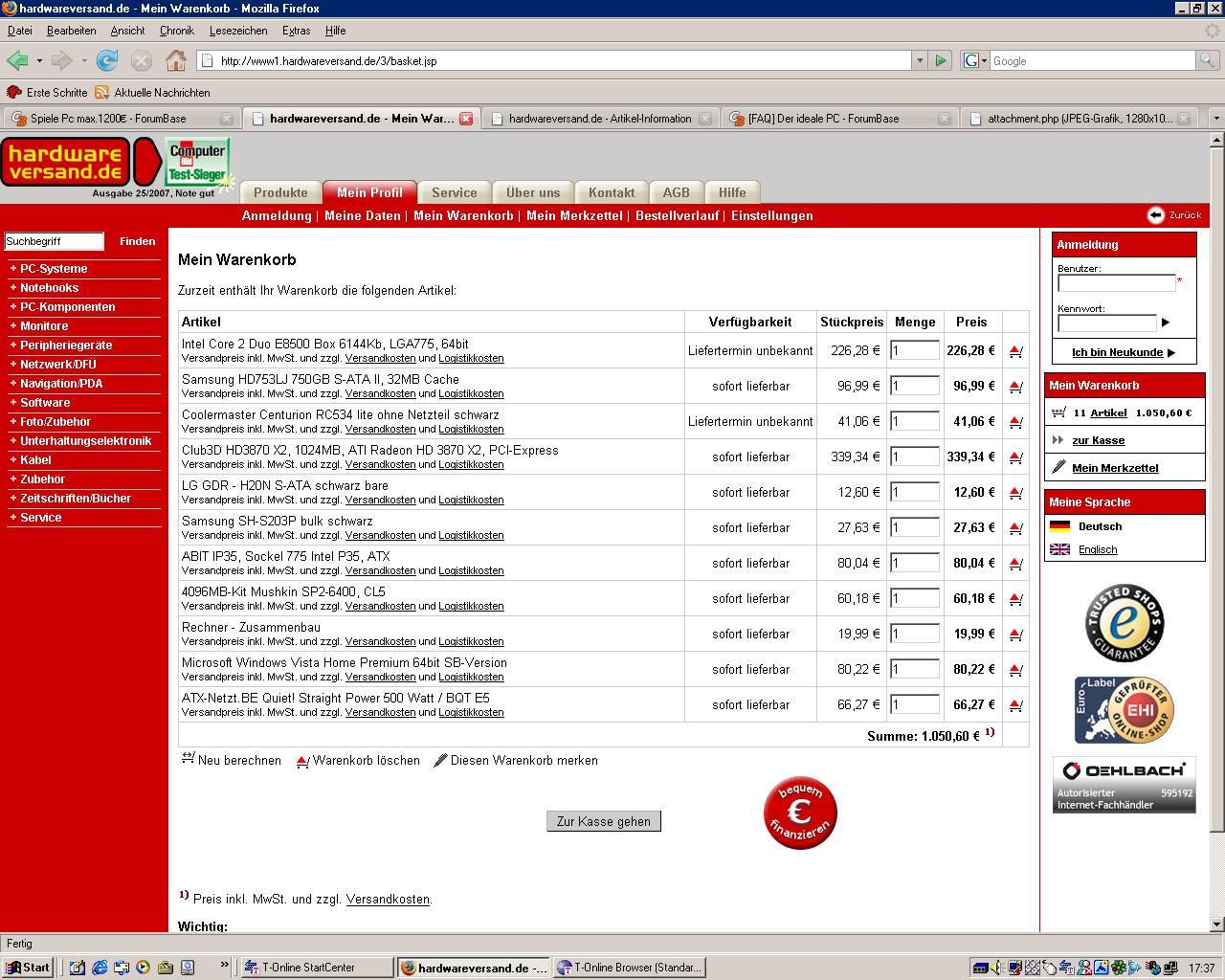Open the Chronik menu
Viewport: 1225px width, 980px height.
[x=176, y=31]
